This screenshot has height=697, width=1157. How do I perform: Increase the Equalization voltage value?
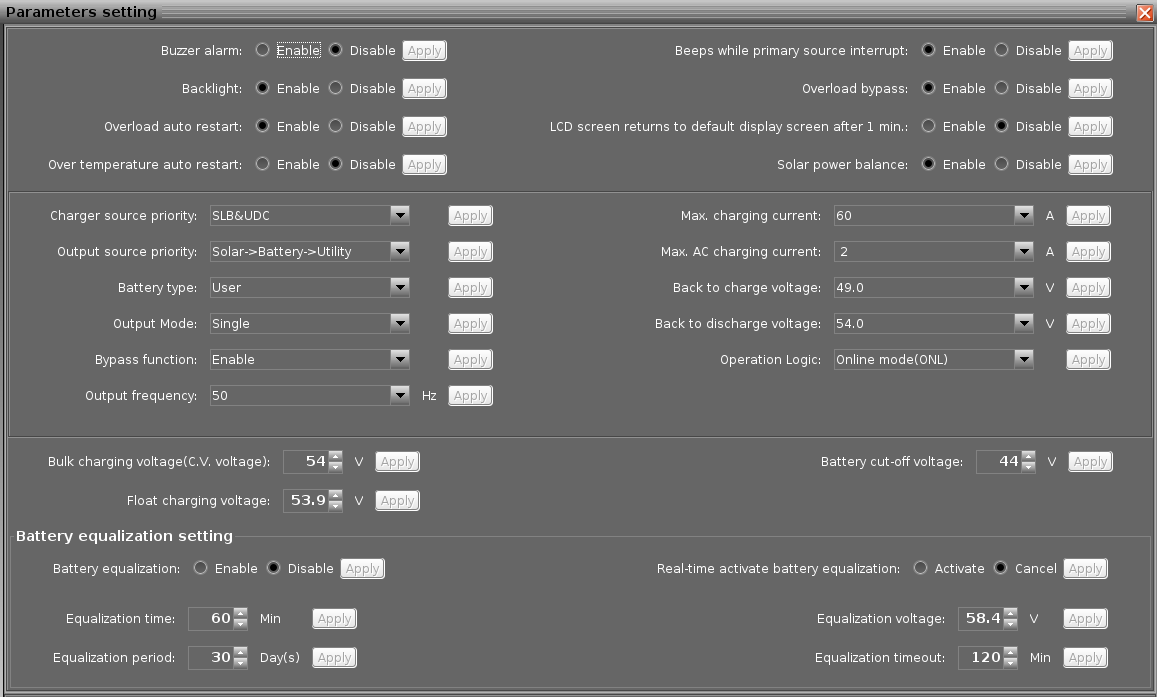tap(1011, 614)
